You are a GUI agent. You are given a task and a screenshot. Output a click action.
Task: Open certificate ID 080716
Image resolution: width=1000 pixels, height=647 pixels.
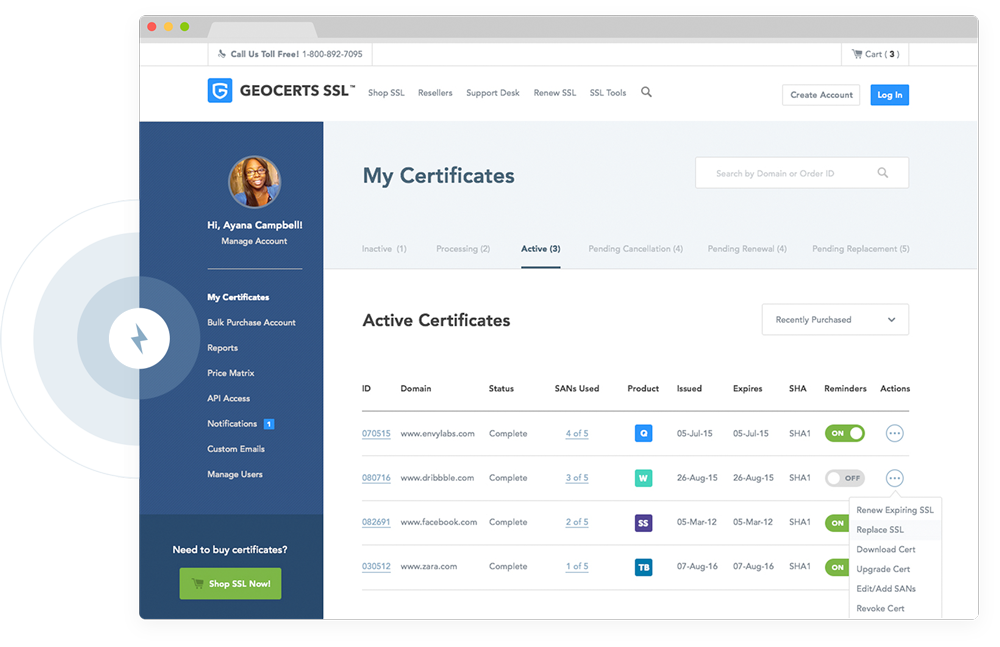point(376,478)
